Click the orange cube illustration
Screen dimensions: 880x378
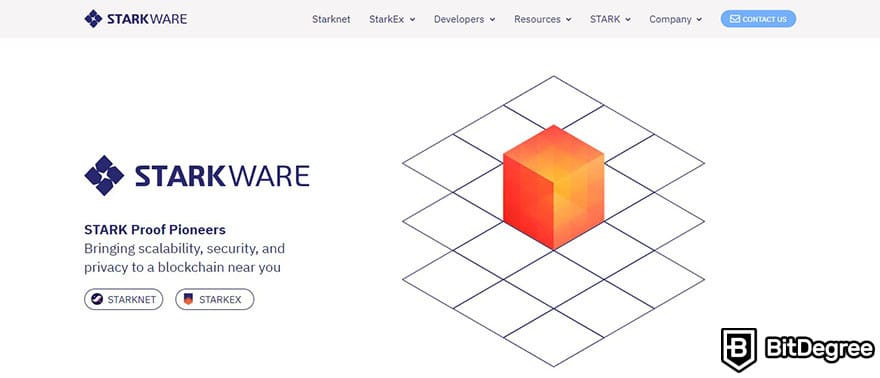click(553, 187)
